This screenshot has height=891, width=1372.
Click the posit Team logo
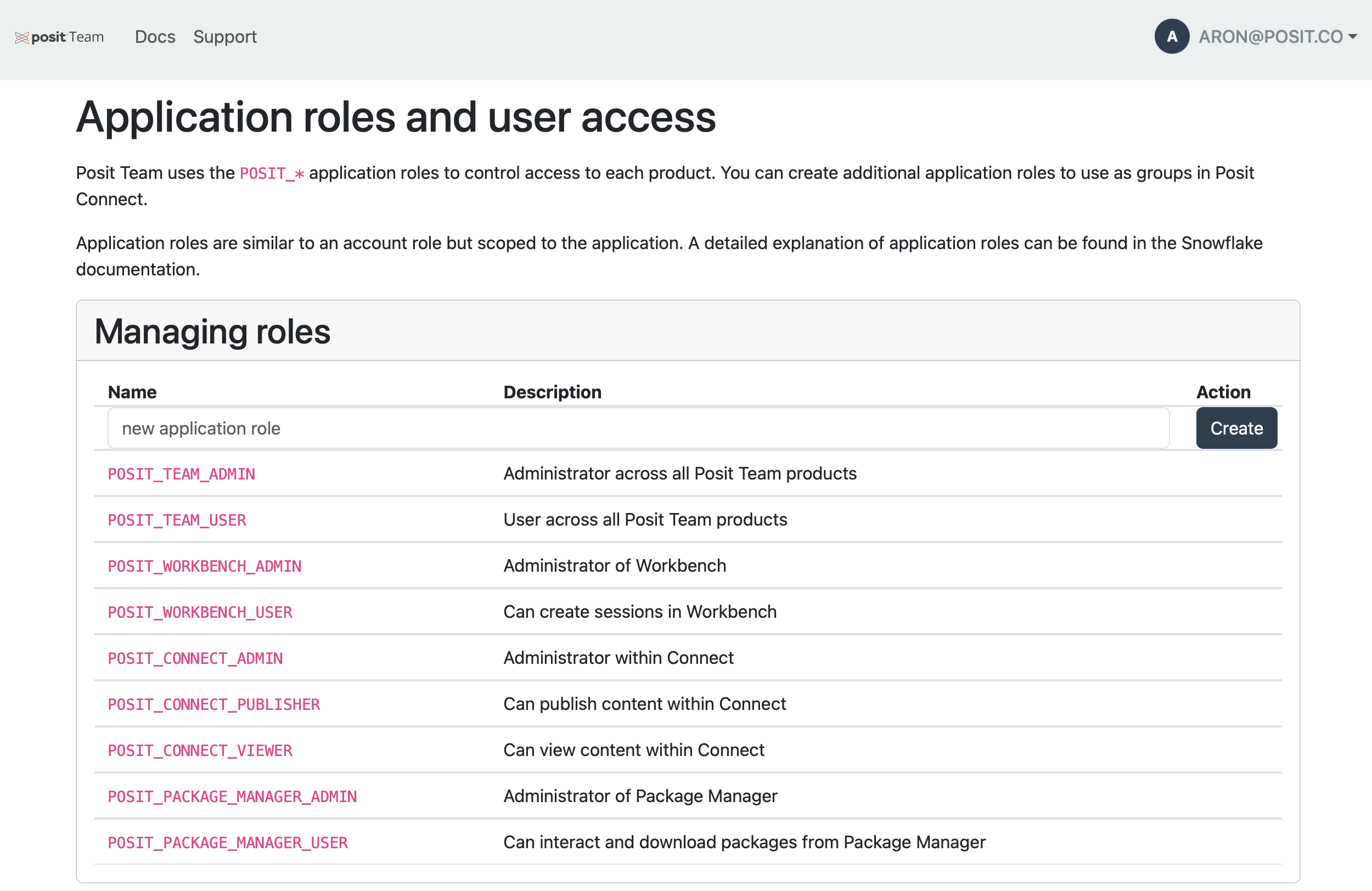point(59,37)
